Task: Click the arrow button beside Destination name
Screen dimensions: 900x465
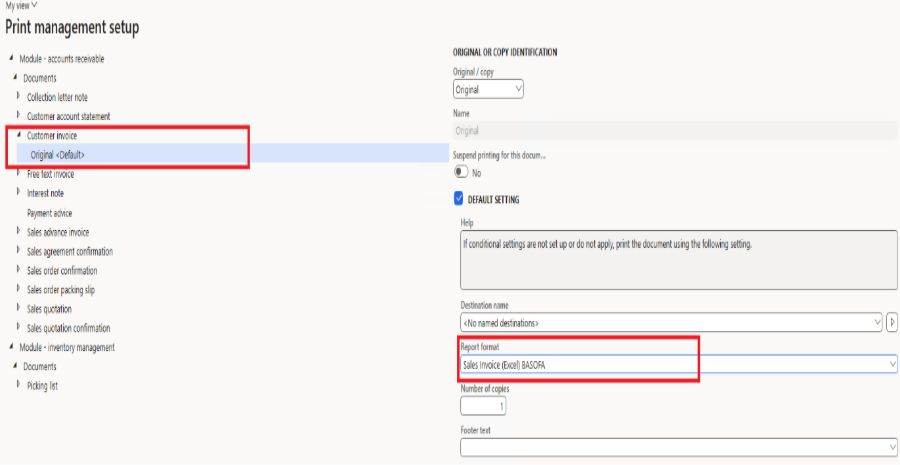Action: (892, 323)
